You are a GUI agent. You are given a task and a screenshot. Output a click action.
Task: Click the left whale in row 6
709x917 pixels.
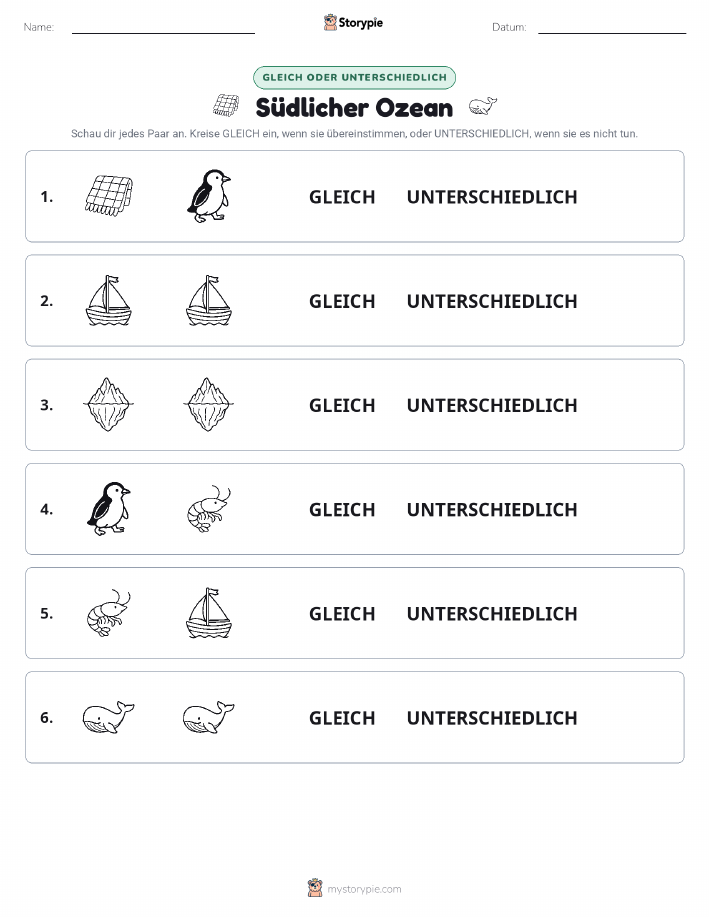[109, 717]
